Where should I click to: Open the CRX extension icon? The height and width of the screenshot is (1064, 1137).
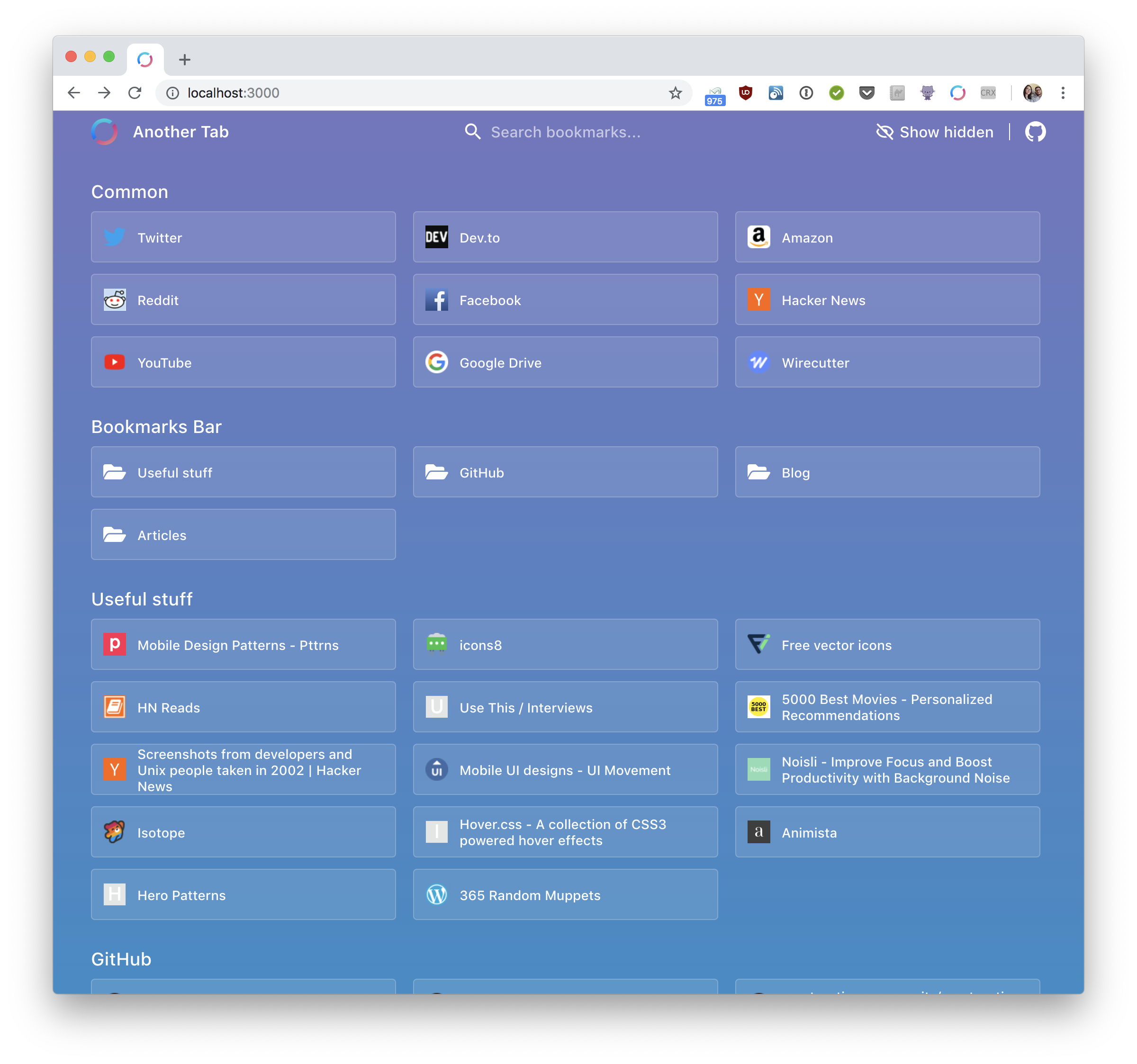988,93
